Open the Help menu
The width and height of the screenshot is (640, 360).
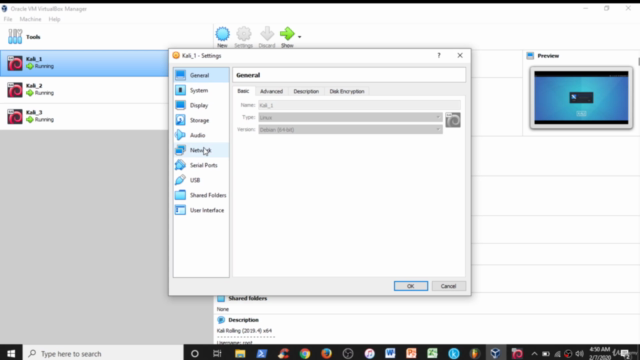pyautogui.click(x=54, y=19)
